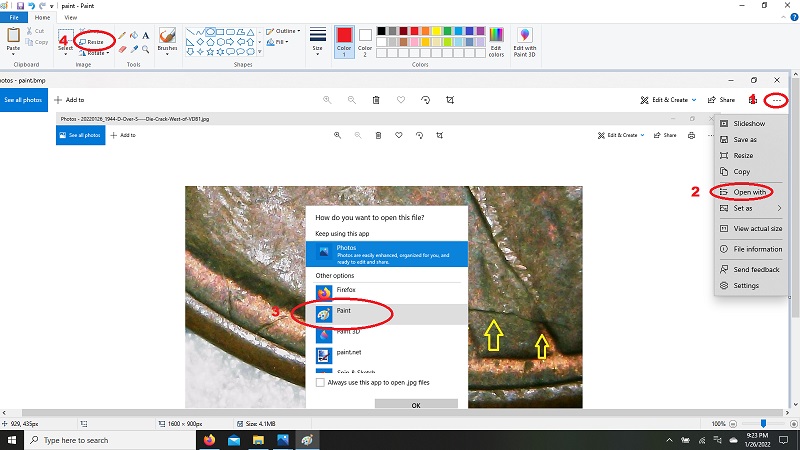Viewport: 800px width, 450px height.
Task: Select the Pencil tool in Paint
Action: [x=122, y=36]
